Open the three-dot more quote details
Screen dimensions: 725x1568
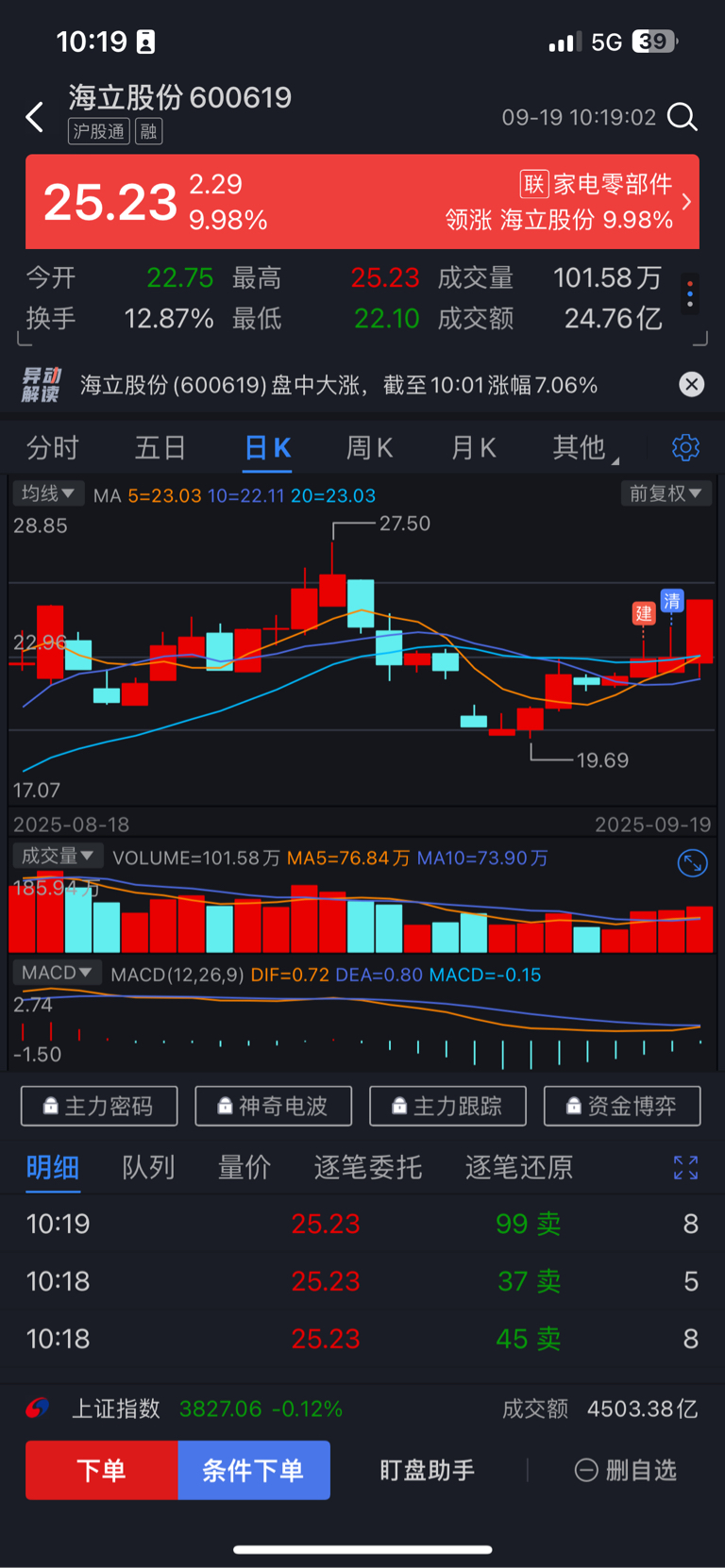click(690, 295)
